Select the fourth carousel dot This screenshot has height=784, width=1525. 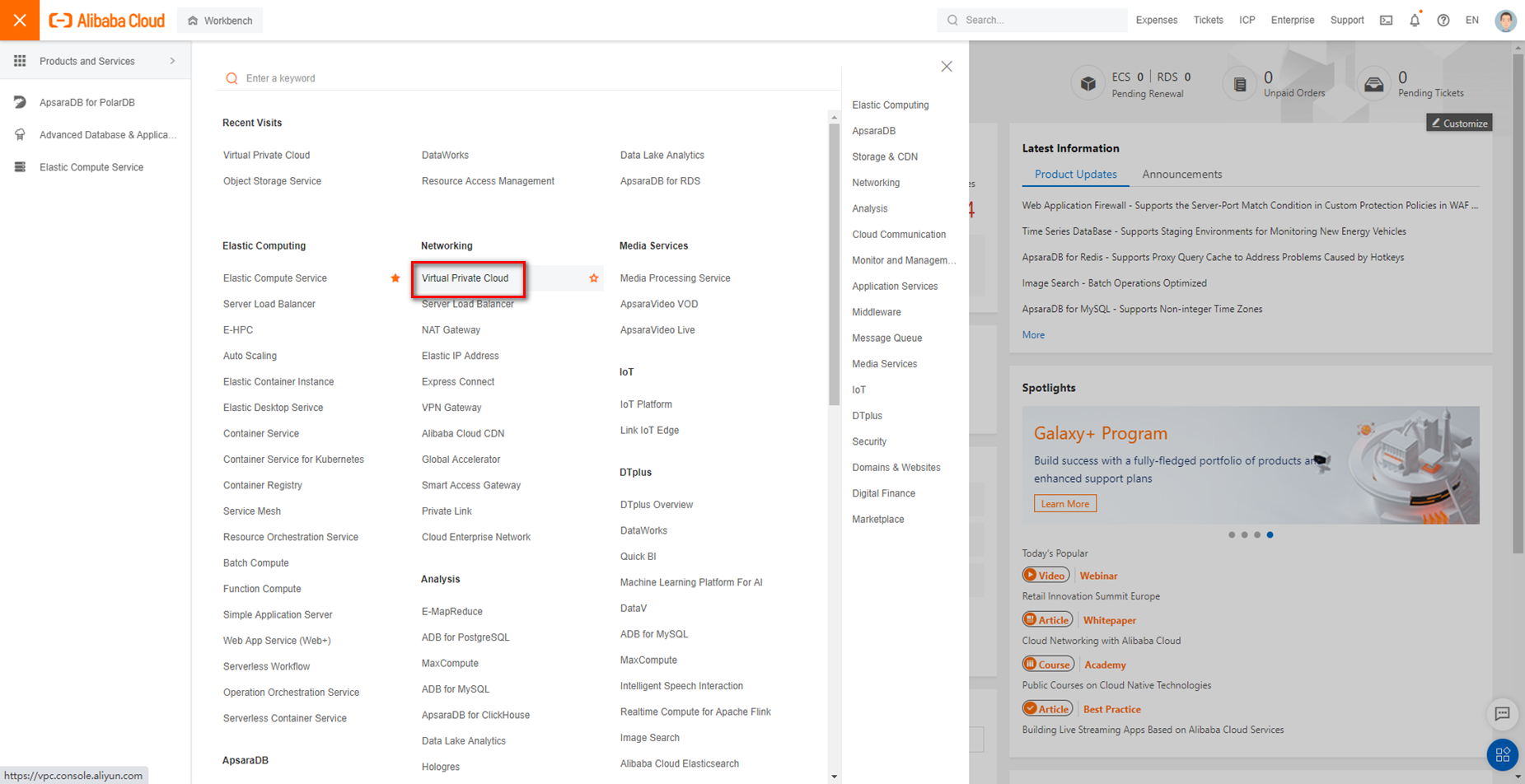pyautogui.click(x=1270, y=535)
